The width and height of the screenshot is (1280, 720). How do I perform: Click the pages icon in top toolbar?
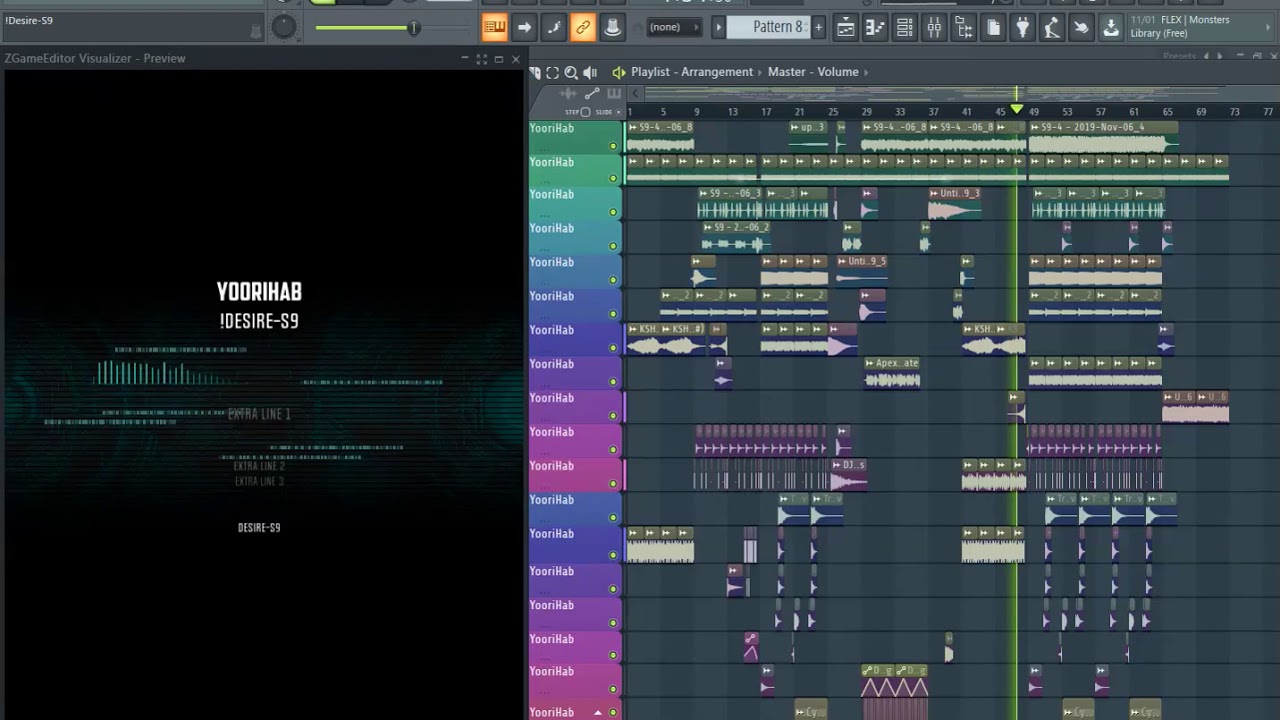[993, 28]
